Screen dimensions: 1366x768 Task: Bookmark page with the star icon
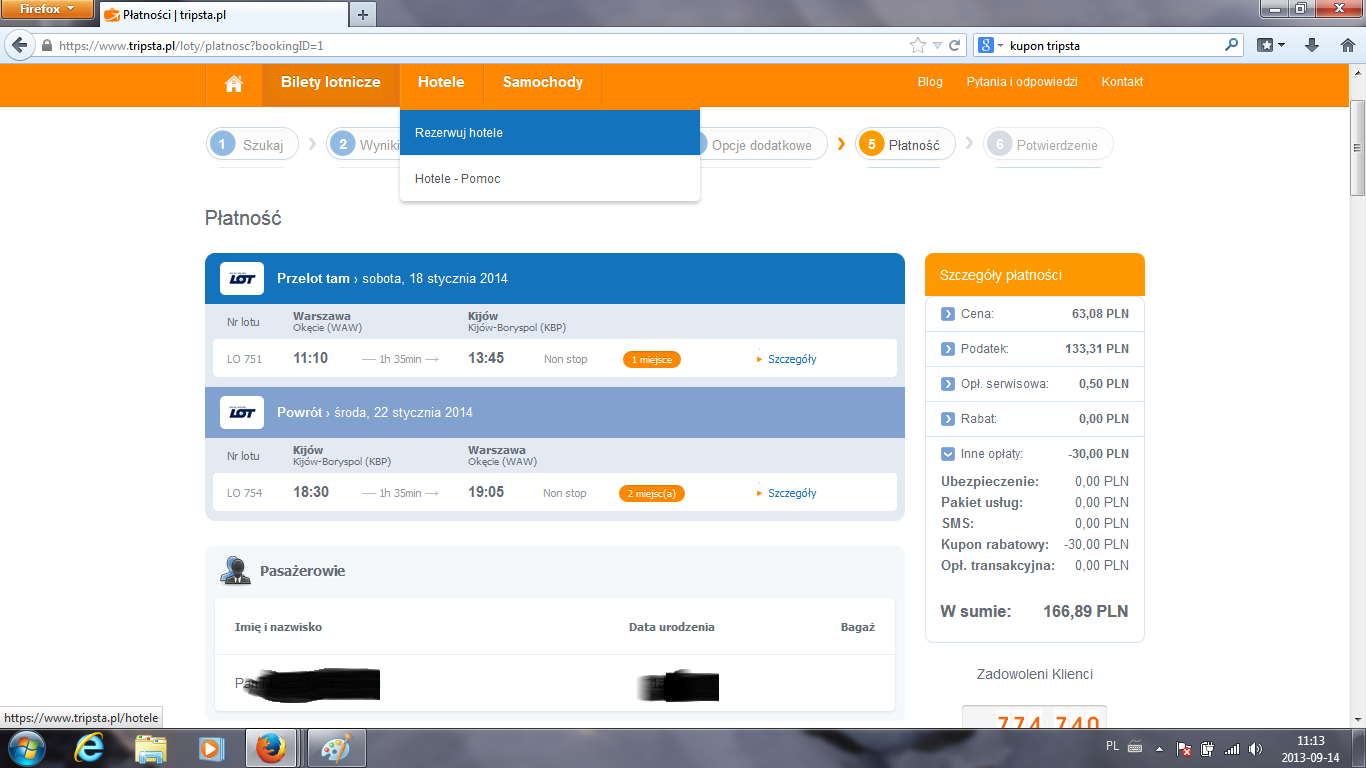point(917,46)
